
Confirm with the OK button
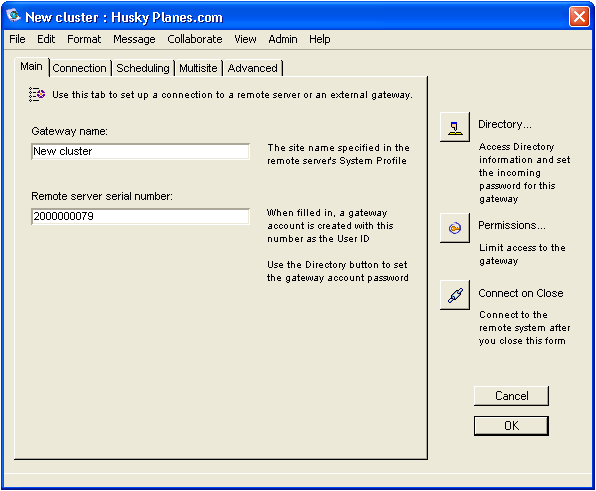[x=511, y=426]
